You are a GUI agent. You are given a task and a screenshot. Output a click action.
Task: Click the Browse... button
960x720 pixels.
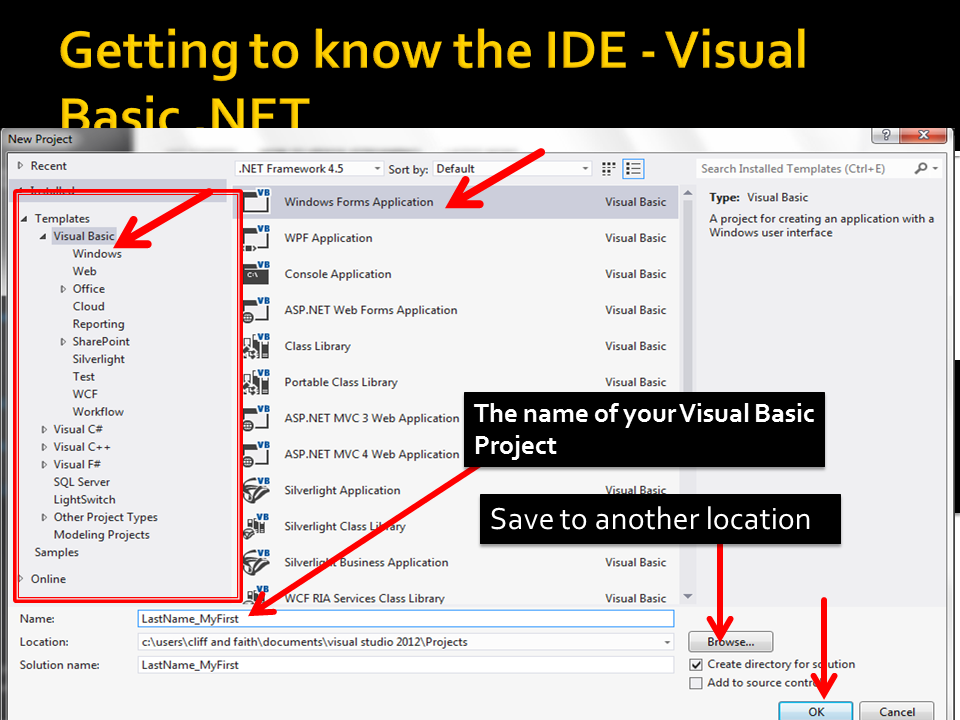(730, 642)
